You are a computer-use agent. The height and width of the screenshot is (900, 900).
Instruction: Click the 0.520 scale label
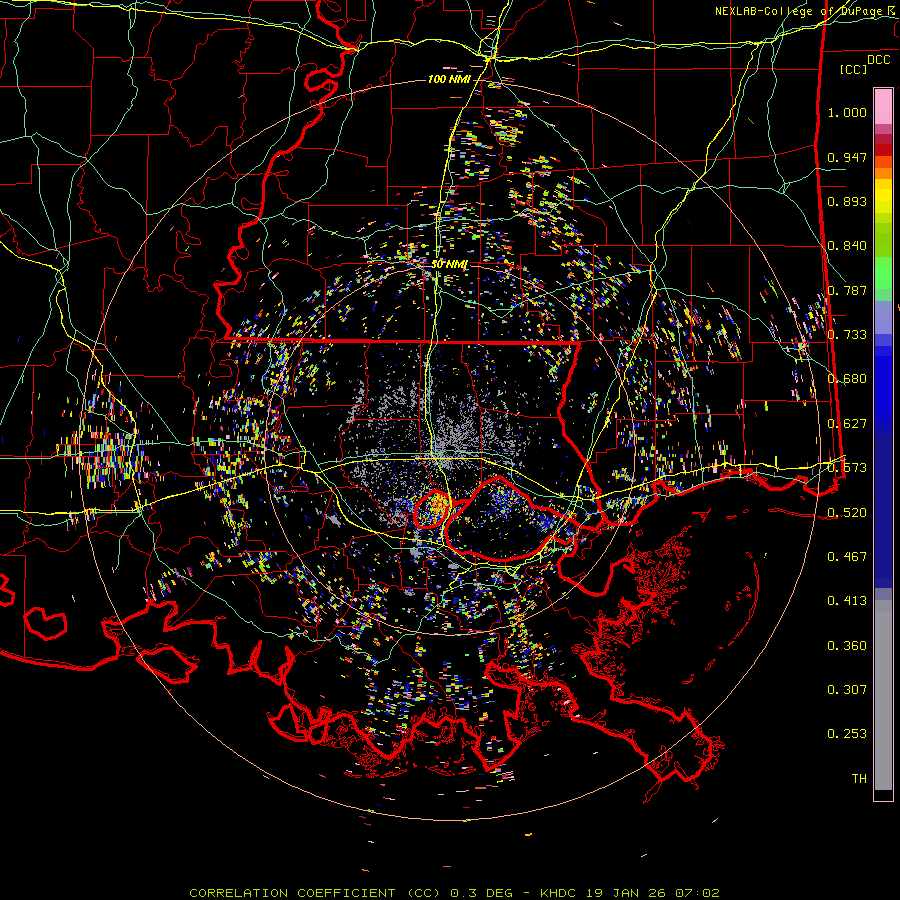coord(847,512)
